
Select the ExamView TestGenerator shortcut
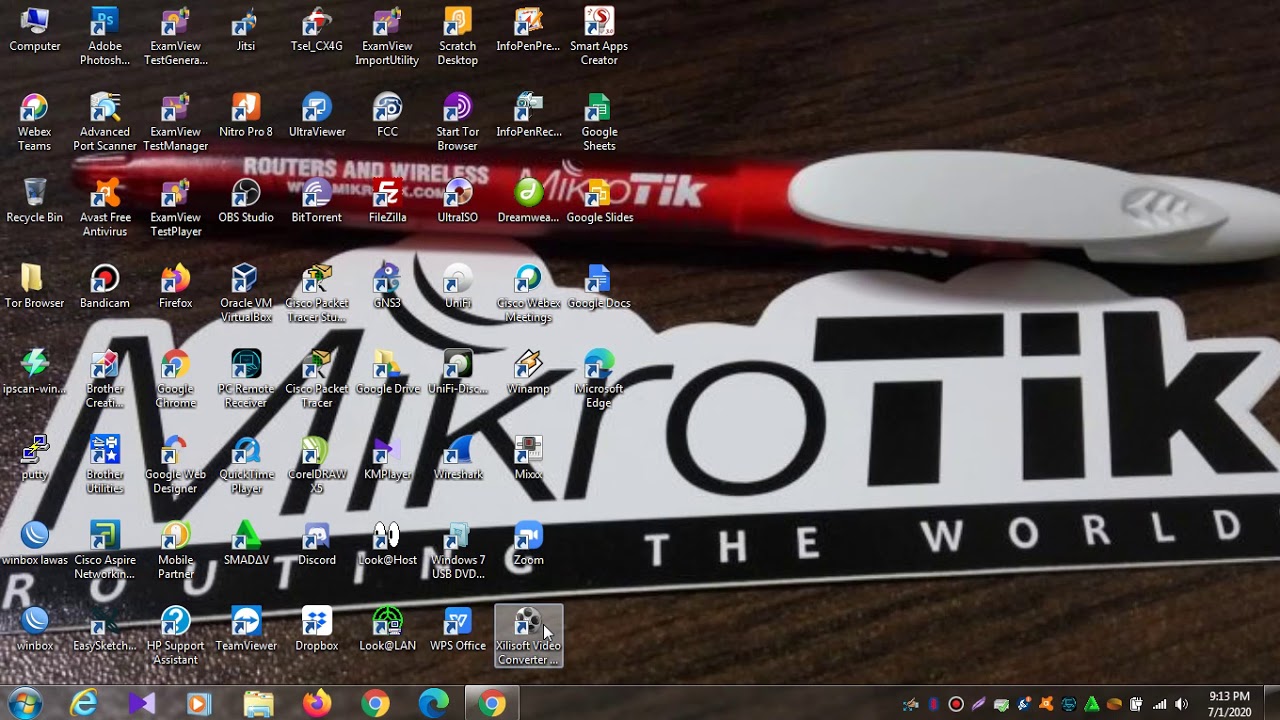pos(175,36)
